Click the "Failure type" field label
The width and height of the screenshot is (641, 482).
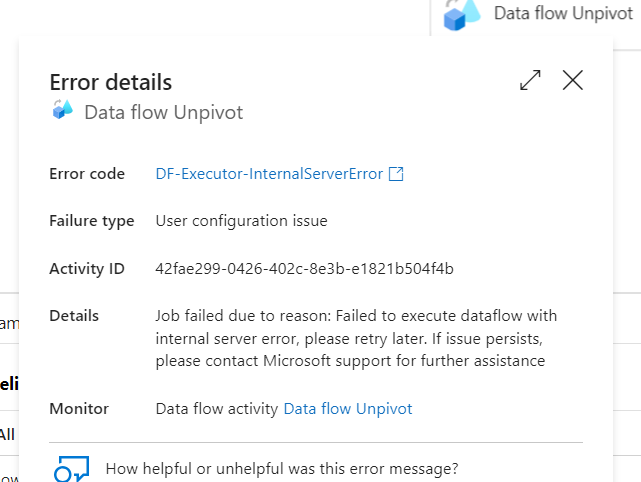click(x=92, y=220)
